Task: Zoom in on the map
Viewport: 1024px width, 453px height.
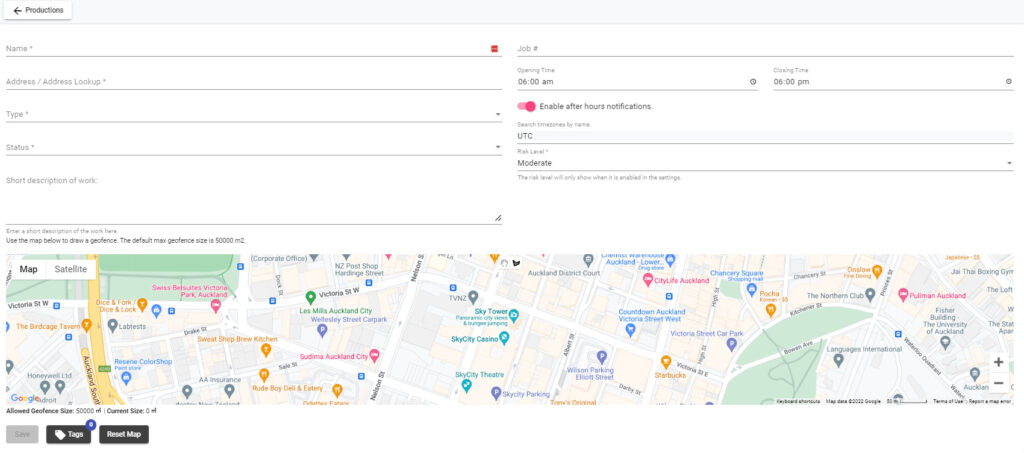Action: [998, 362]
